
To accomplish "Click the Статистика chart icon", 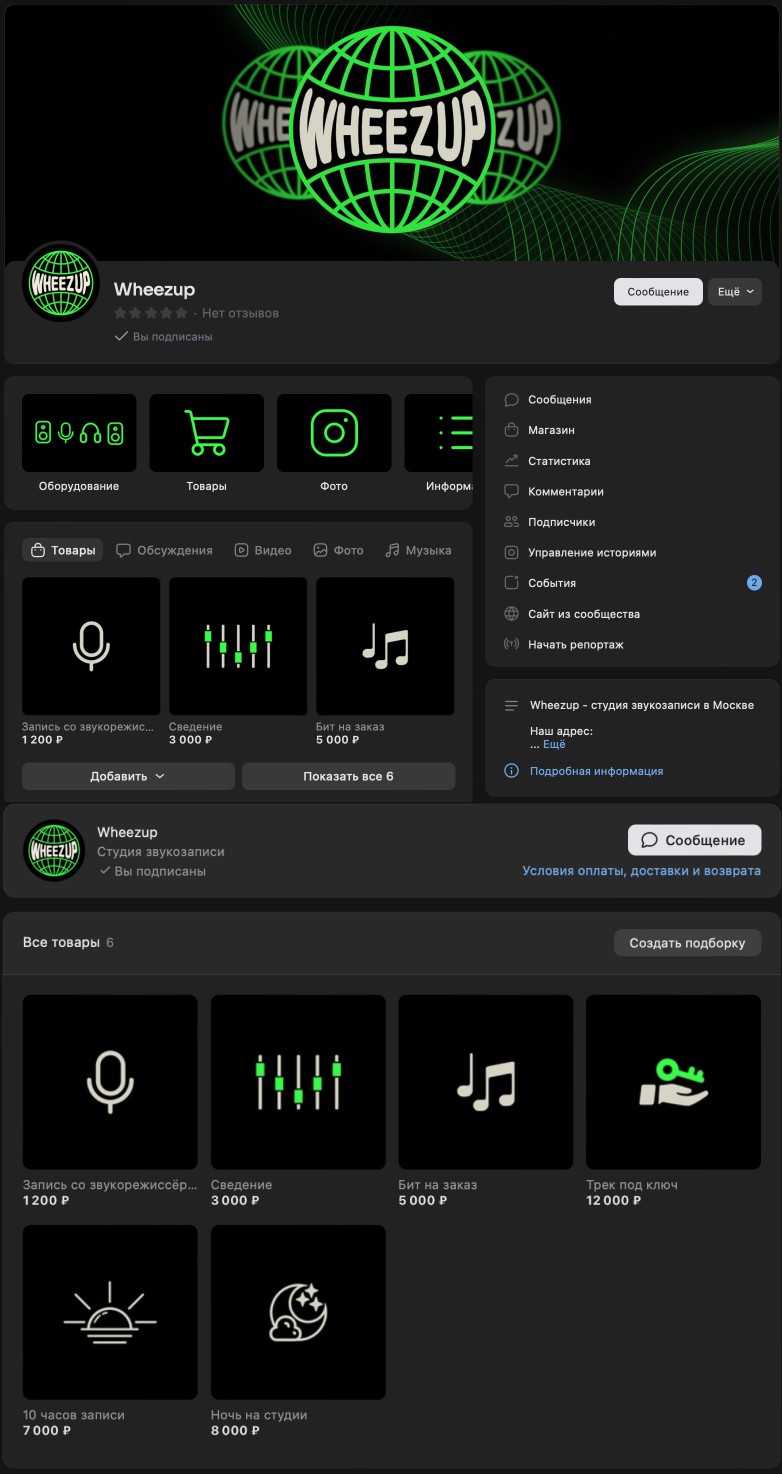I will tap(511, 461).
